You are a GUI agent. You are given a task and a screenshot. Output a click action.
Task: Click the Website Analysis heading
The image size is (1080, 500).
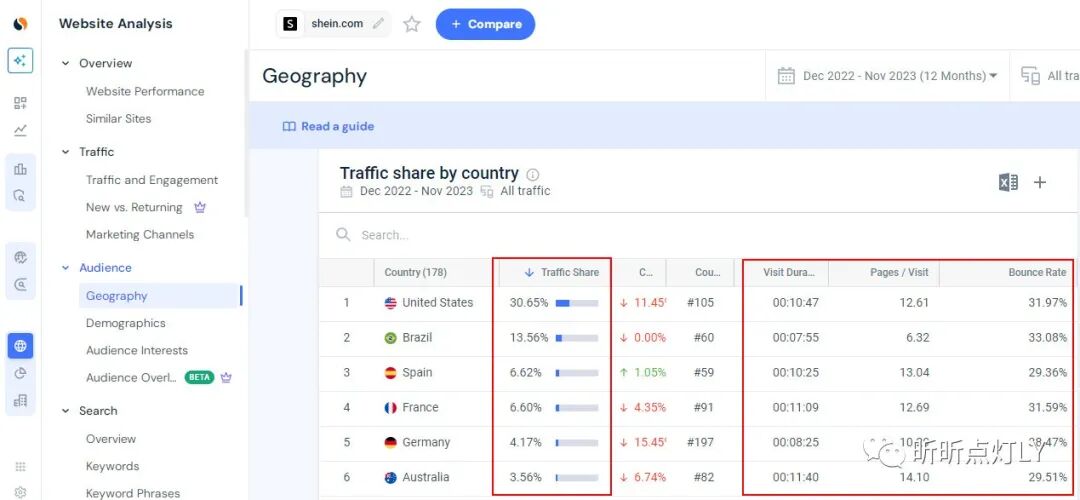pos(116,23)
